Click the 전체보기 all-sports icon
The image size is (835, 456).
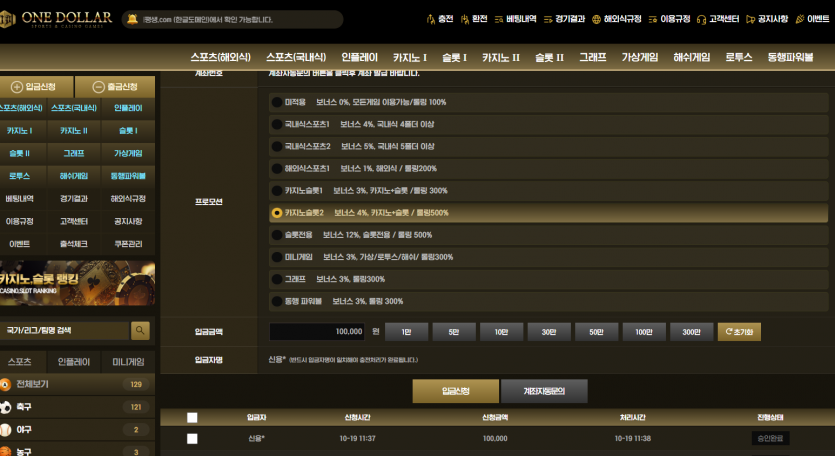5,384
